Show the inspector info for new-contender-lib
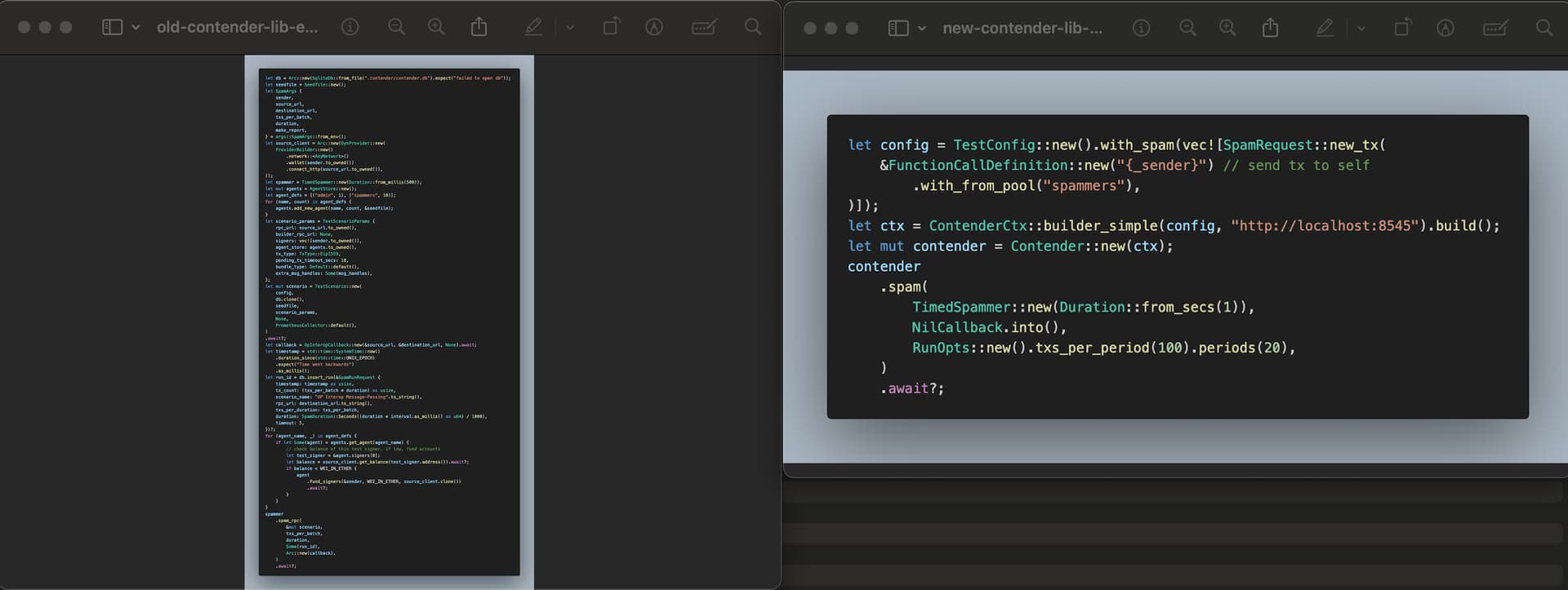This screenshot has width=1568, height=590. 1141,28
